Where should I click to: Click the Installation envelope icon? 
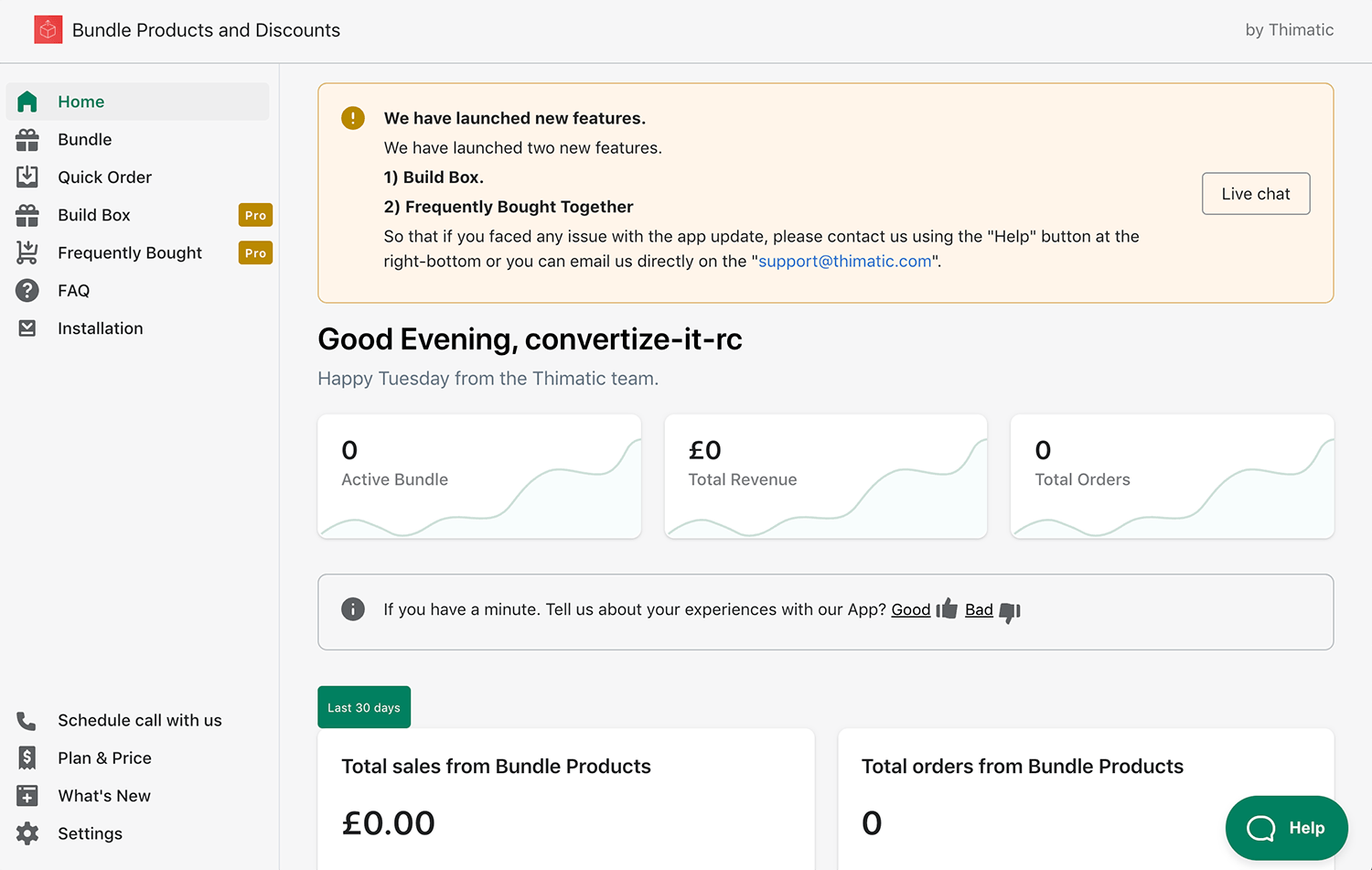[x=27, y=328]
